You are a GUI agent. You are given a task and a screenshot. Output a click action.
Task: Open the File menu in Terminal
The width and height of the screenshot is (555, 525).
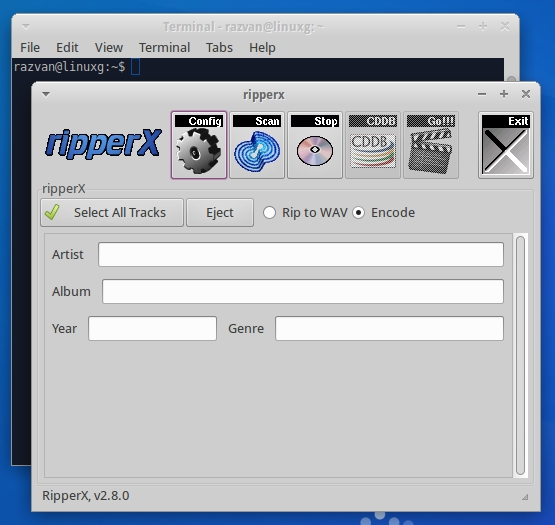(30, 47)
